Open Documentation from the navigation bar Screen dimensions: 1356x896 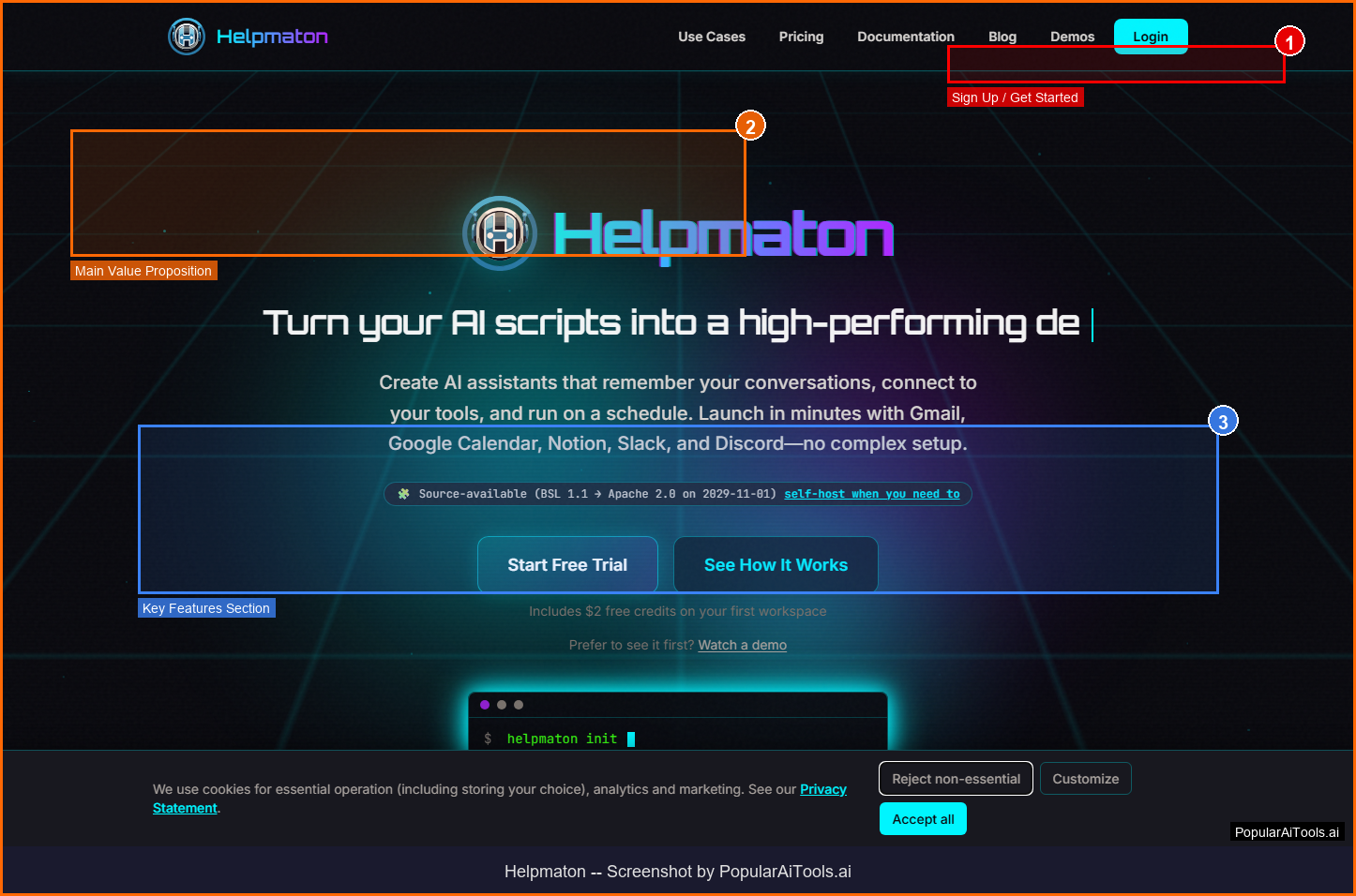906,37
